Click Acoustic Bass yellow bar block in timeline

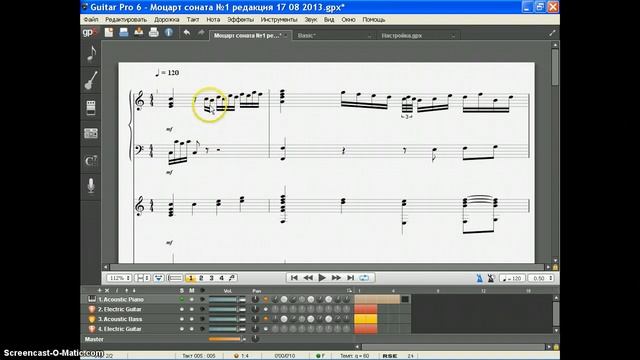[365, 319]
